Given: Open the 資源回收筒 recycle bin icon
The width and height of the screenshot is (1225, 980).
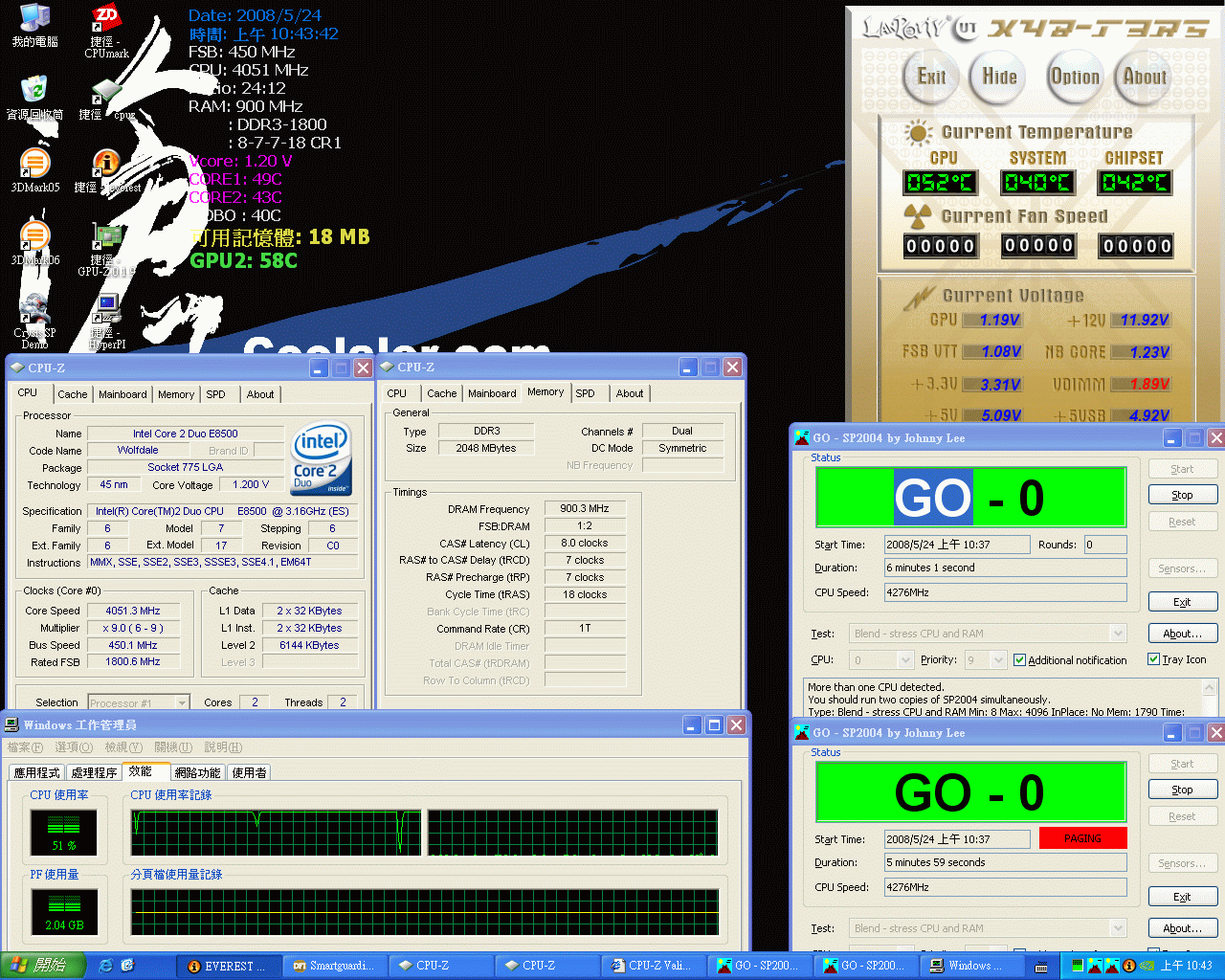Looking at the screenshot, I should (34, 92).
